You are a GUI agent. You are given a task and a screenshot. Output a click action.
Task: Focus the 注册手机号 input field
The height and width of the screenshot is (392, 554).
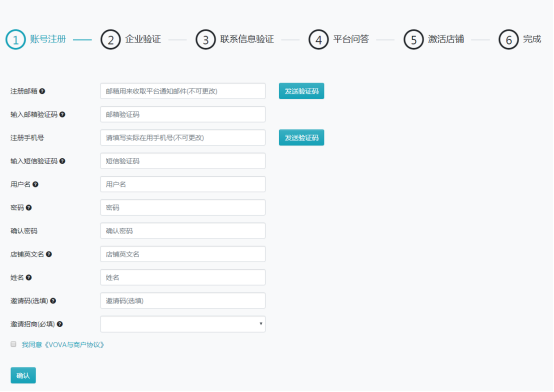tap(183, 138)
